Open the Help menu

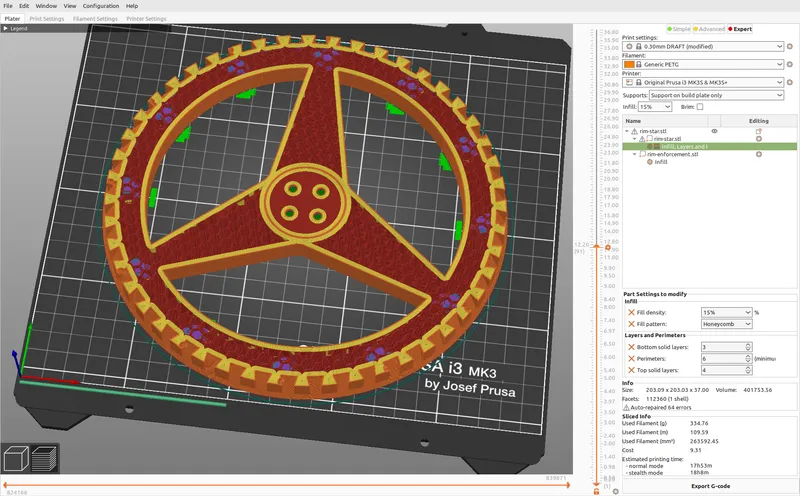132,6
